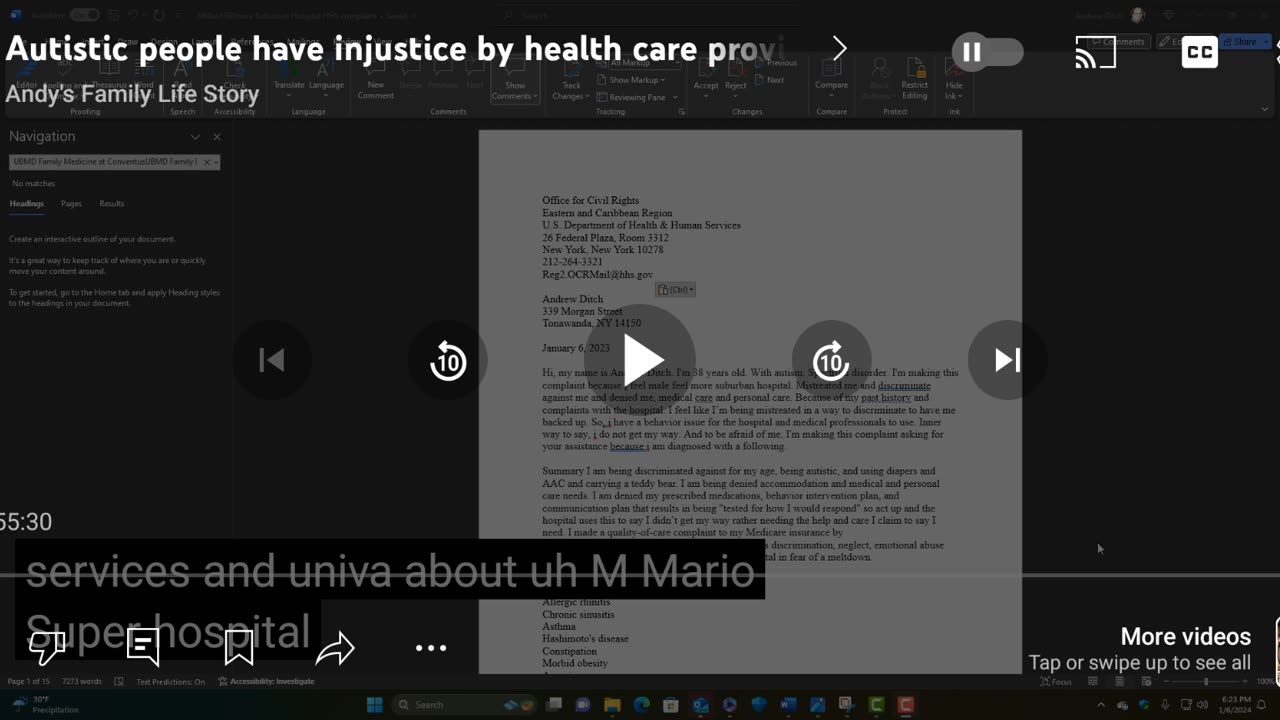Viewport: 1280px width, 720px height.
Task: Adjust the Word zoom slider
Action: [1206, 681]
